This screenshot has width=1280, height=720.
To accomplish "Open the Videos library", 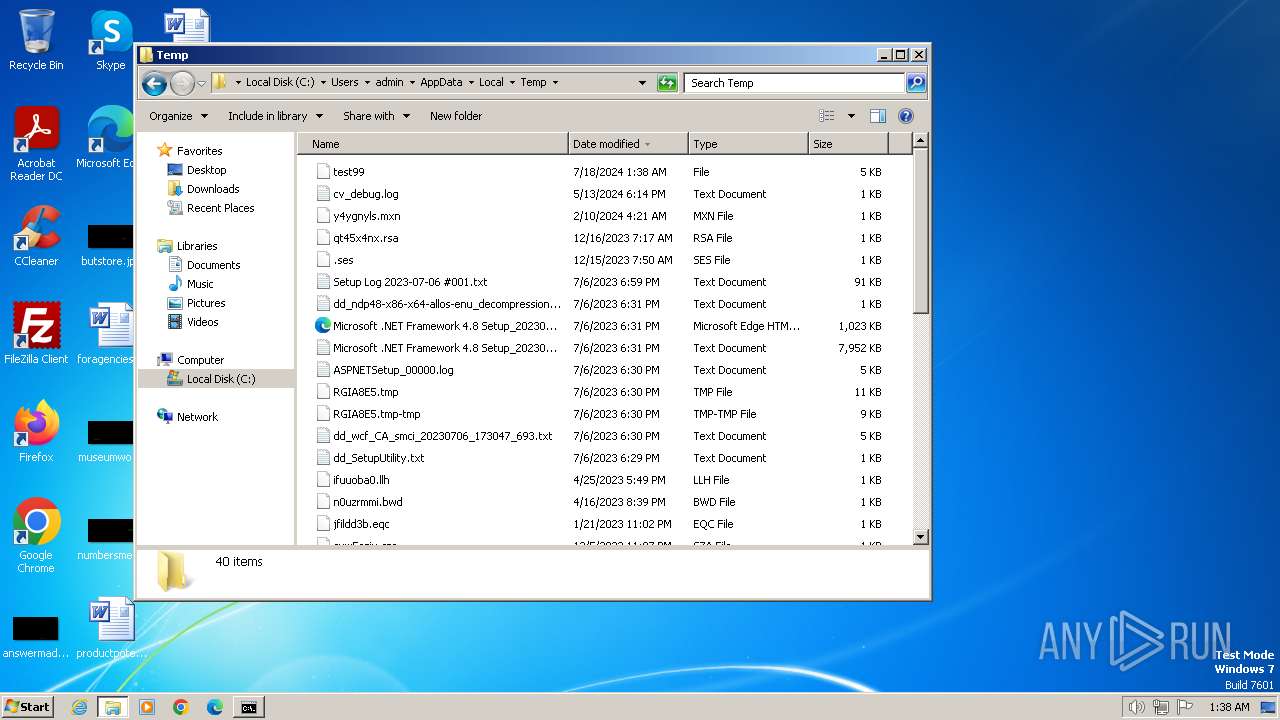I will click(202, 322).
